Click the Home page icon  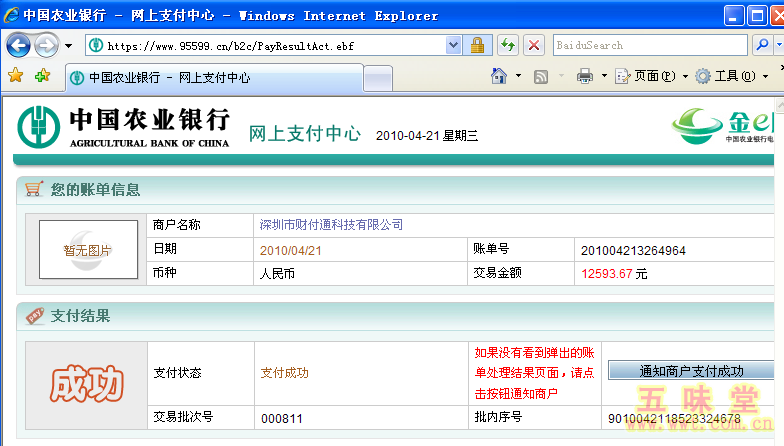pos(499,76)
